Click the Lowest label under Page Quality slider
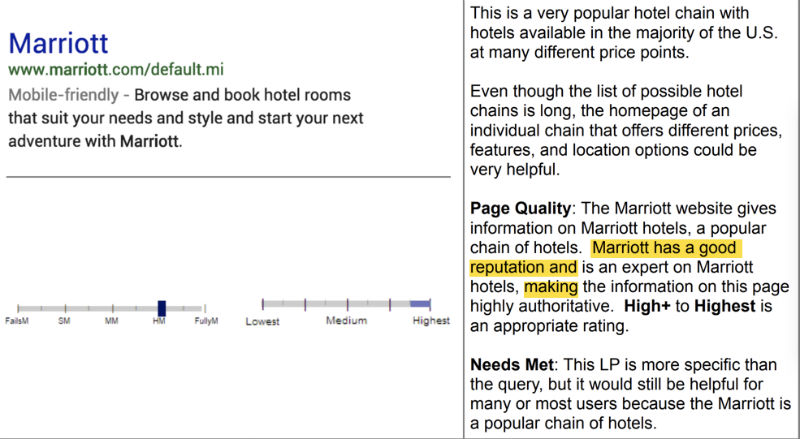This screenshot has width=800, height=439. tap(263, 321)
